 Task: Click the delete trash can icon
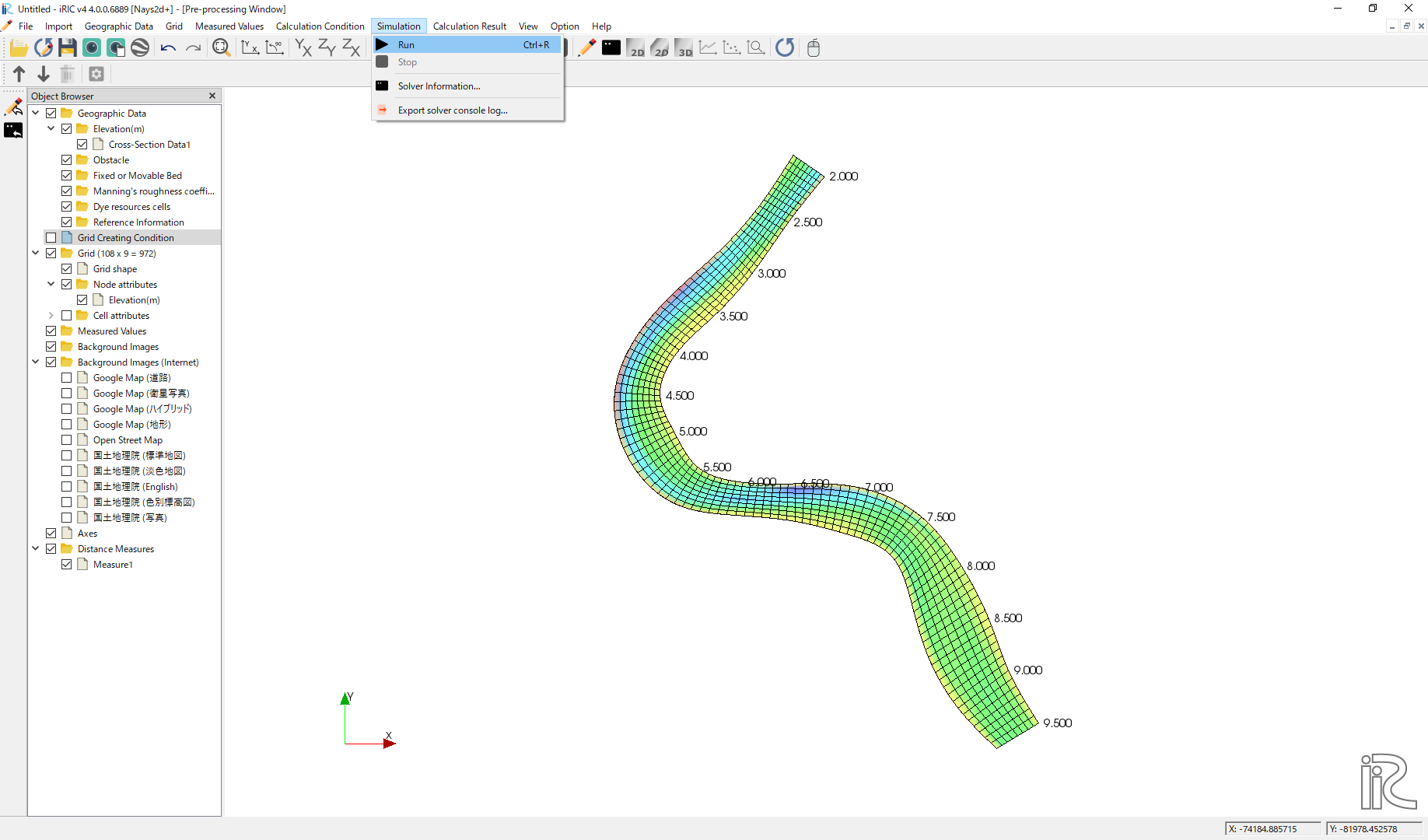68,74
